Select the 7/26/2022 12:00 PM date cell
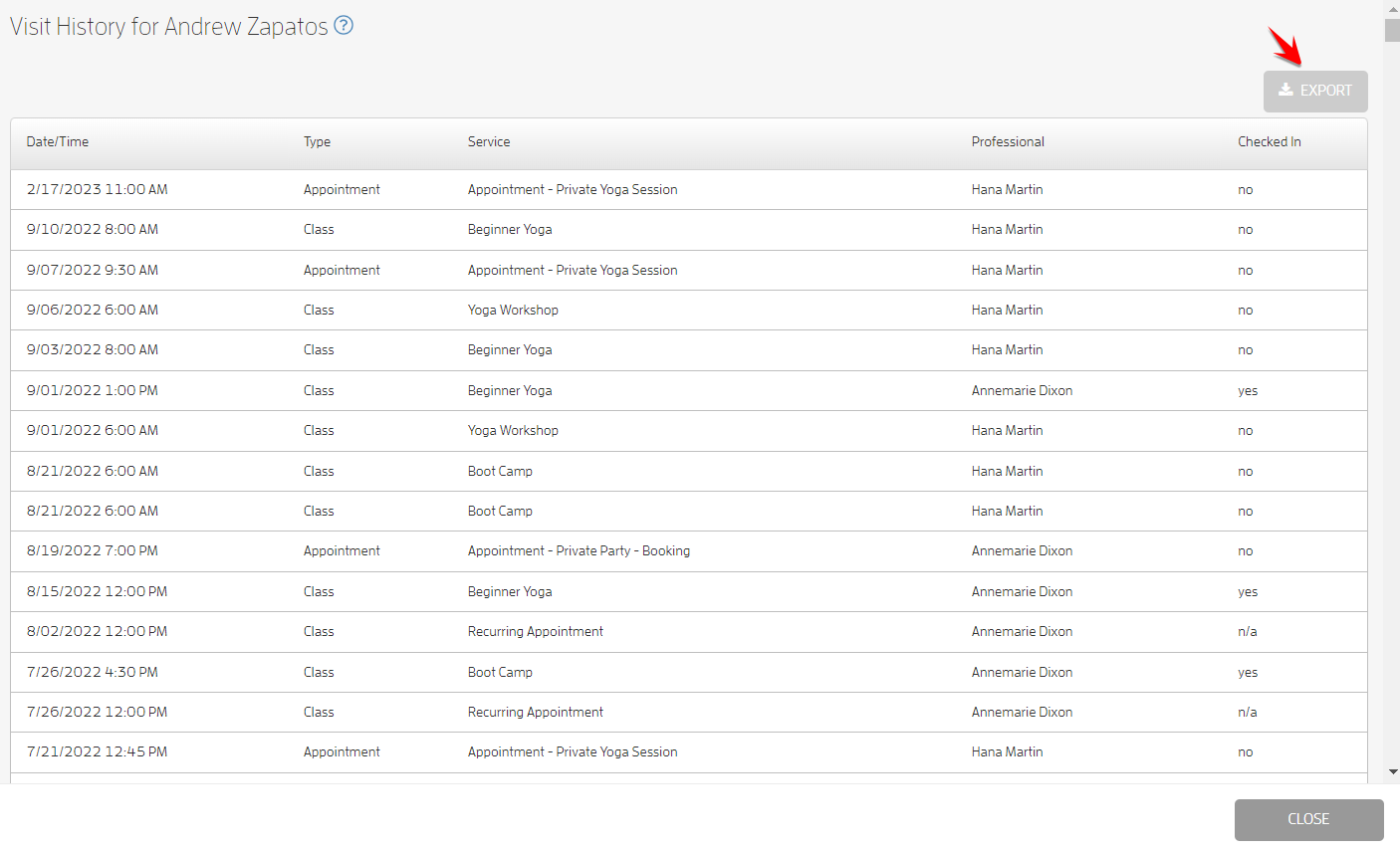Image resolution: width=1400 pixels, height=853 pixels. tap(98, 712)
